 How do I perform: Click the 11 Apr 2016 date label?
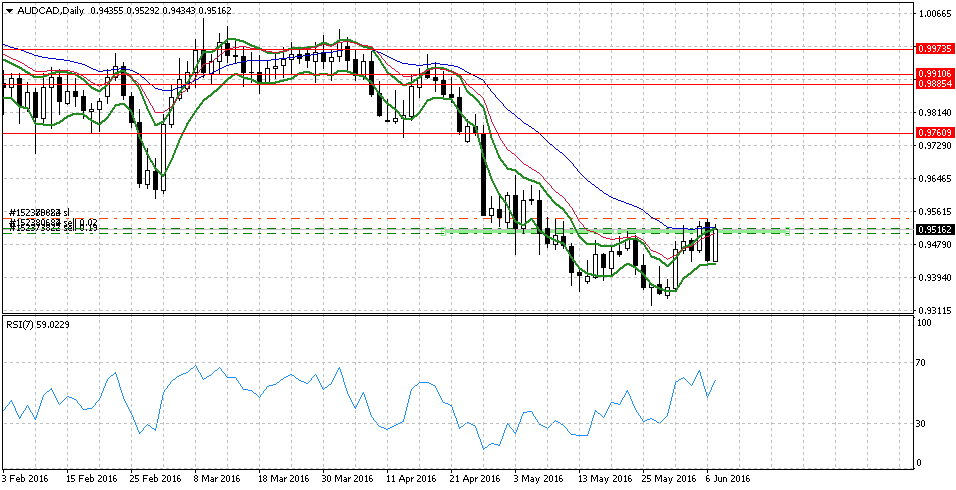click(410, 478)
